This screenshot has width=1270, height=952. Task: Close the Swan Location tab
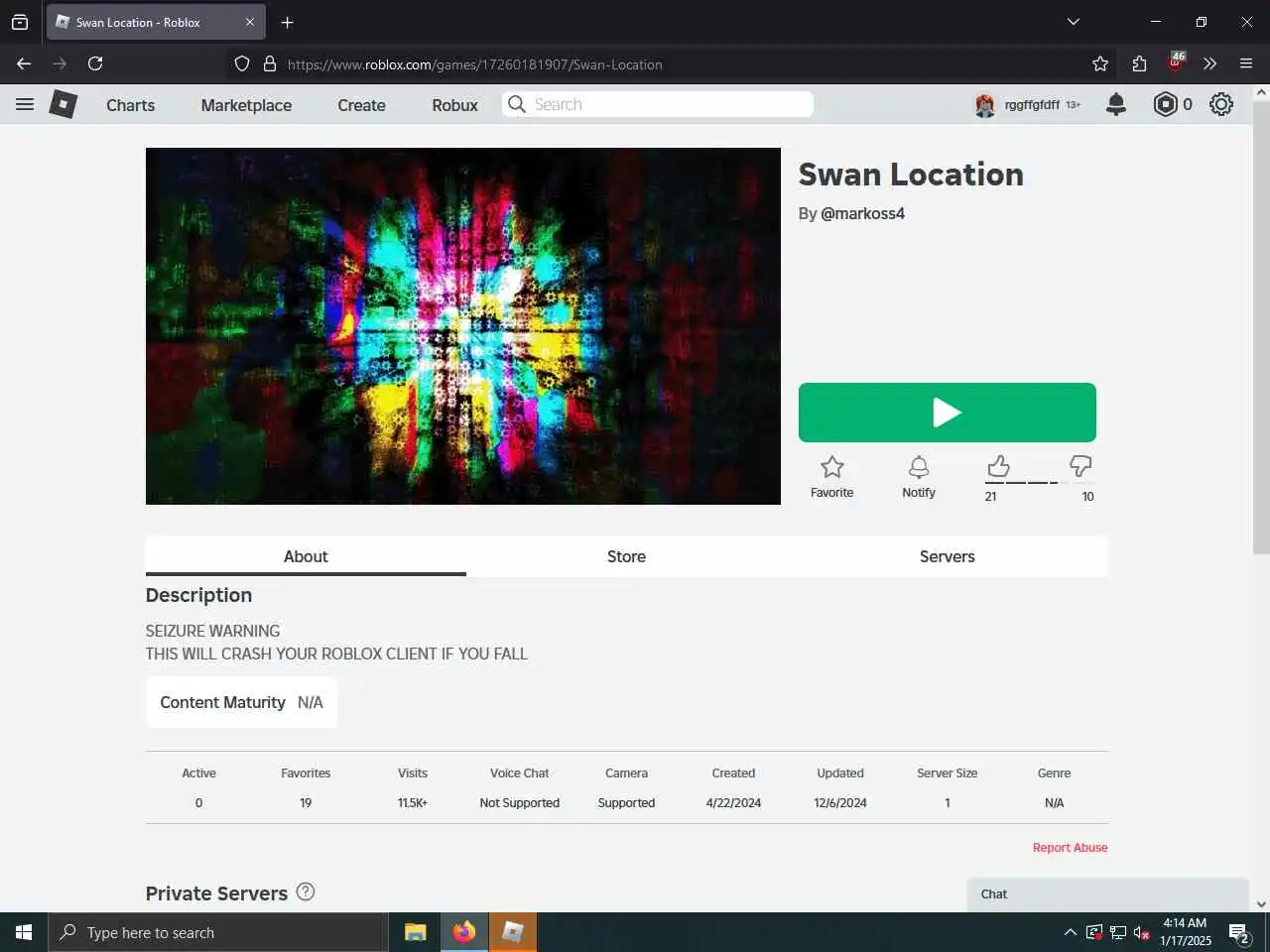tap(249, 22)
